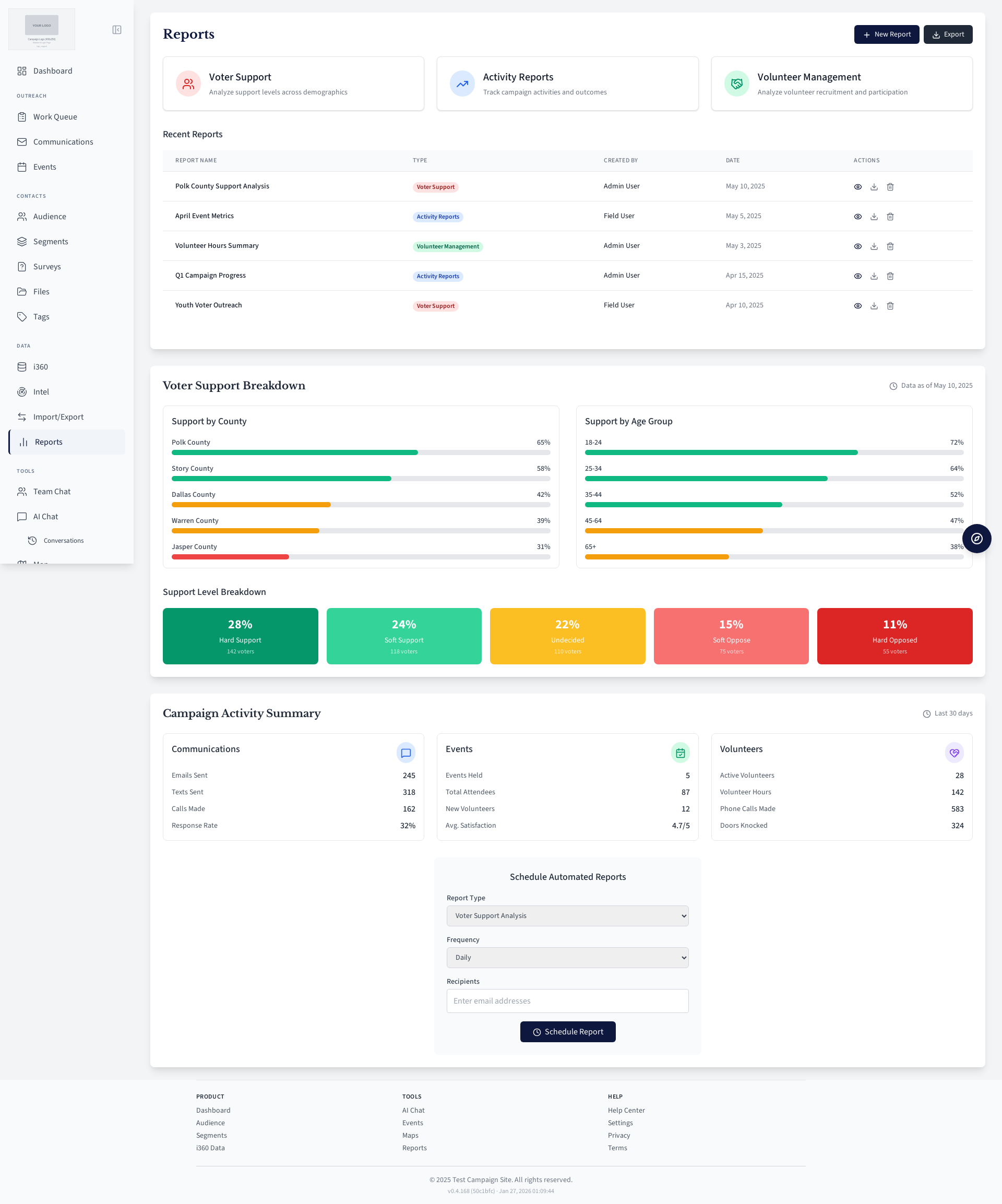Click the Recipients email input field

(567, 1000)
